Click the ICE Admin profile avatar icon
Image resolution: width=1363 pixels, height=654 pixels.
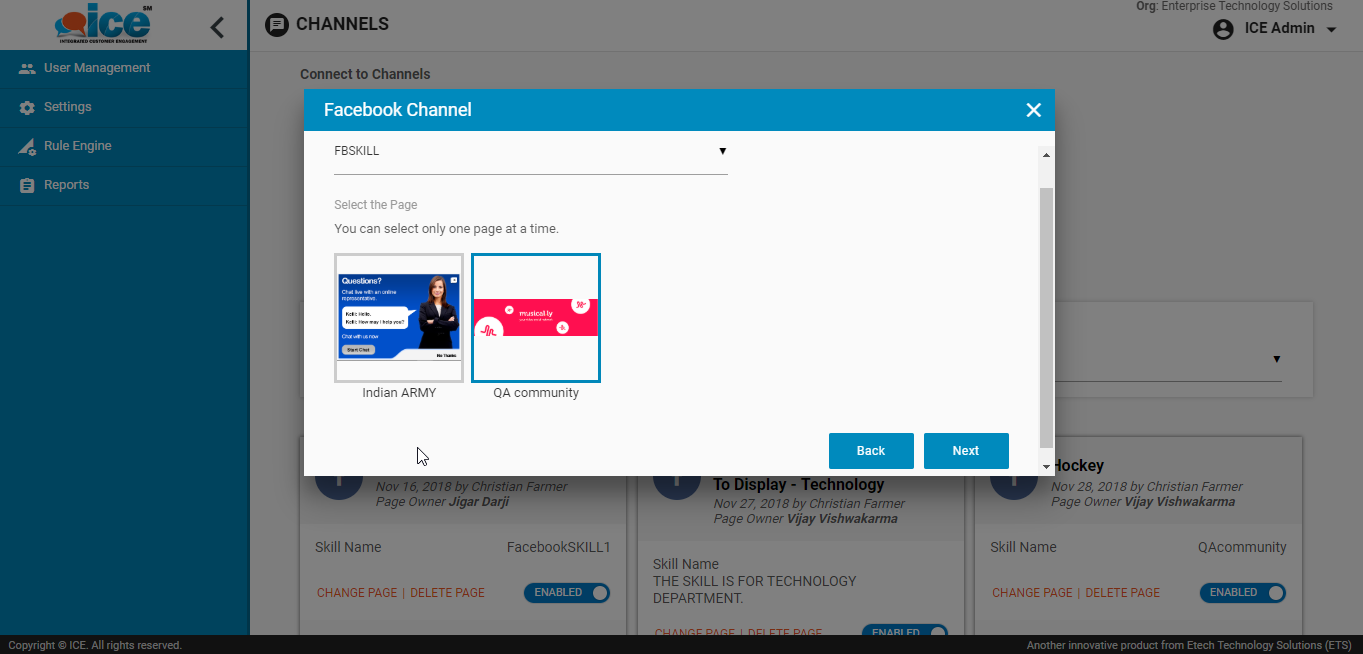(x=1223, y=29)
